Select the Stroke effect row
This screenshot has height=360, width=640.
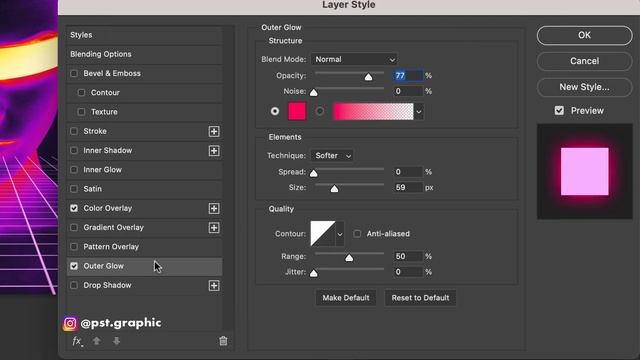144,131
